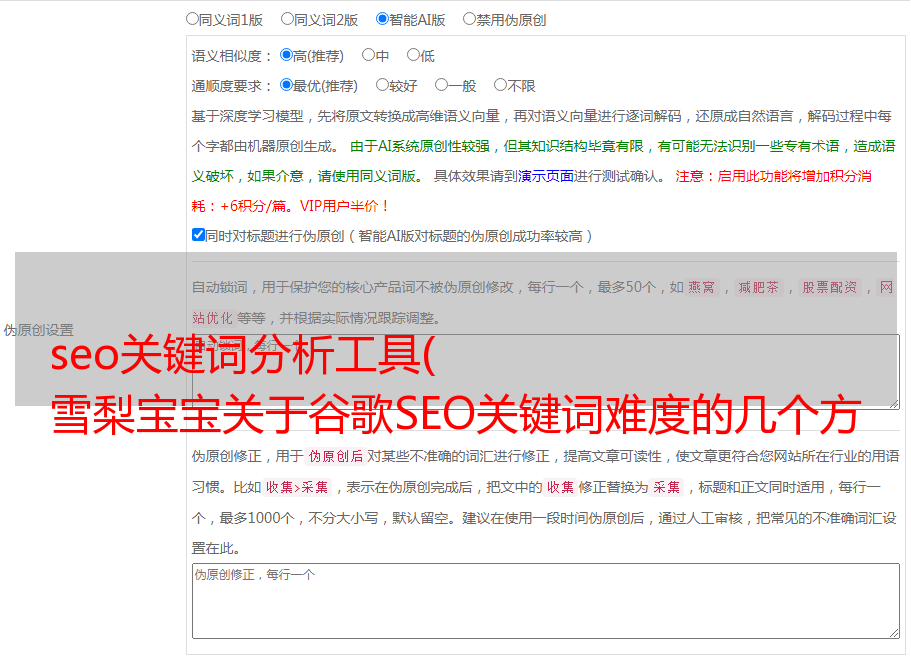
Task: Select the 同义词2版 radio option
Action: click(287, 19)
